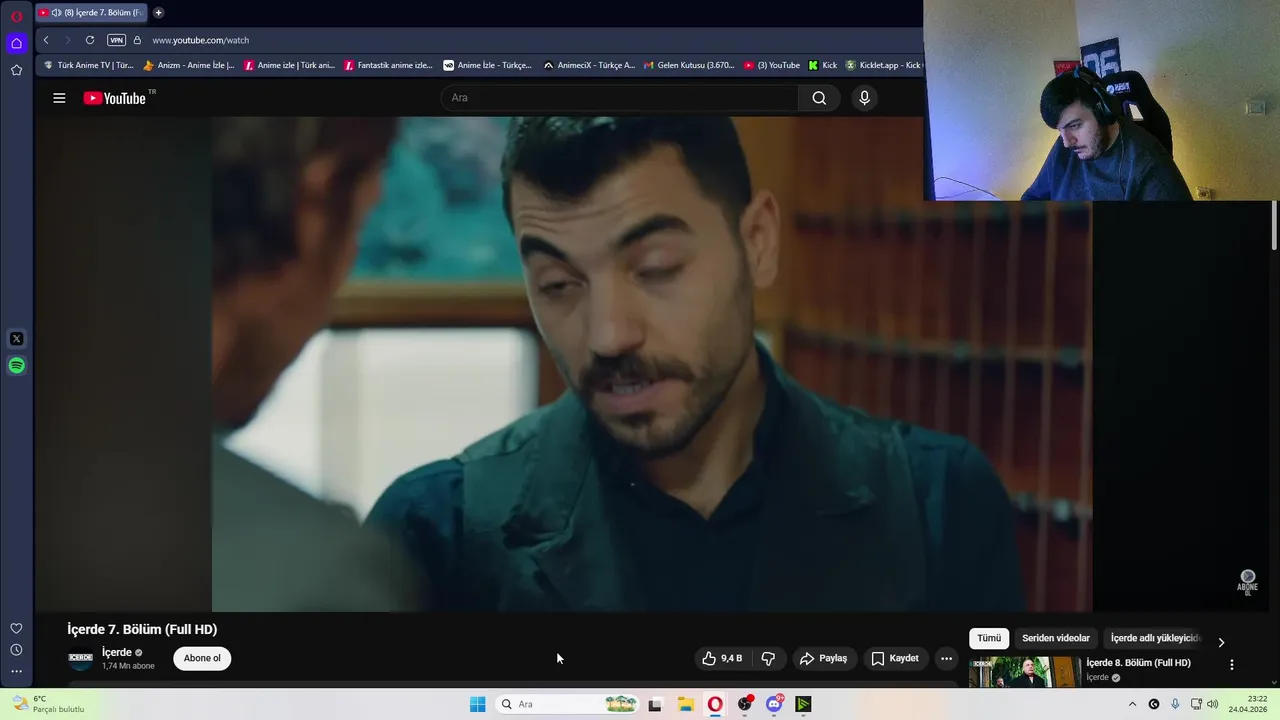This screenshot has width=1280, height=720.
Task: Open İçerde channel avatar
Action: coord(80,658)
